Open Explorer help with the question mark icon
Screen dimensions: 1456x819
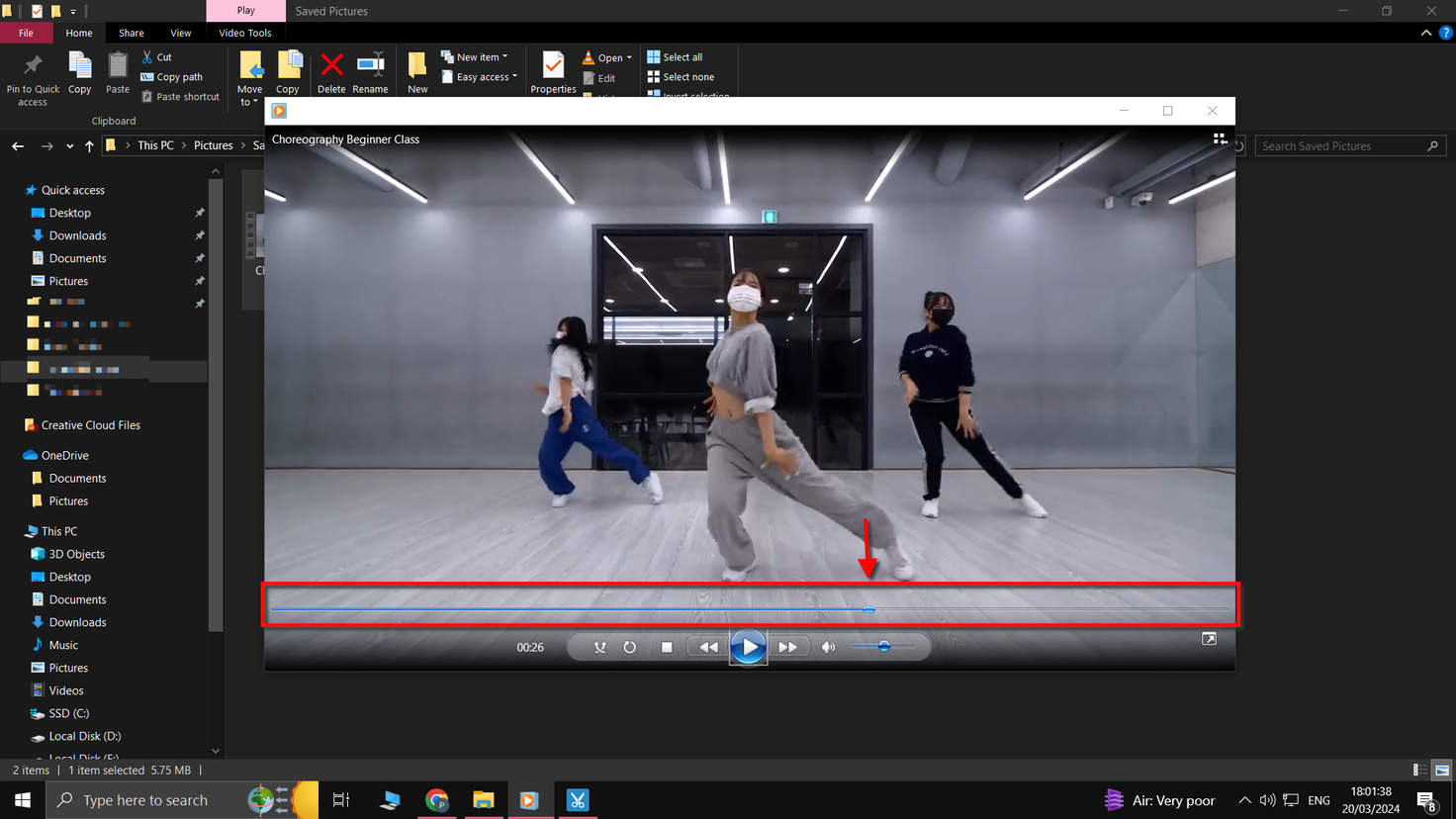click(x=1445, y=33)
